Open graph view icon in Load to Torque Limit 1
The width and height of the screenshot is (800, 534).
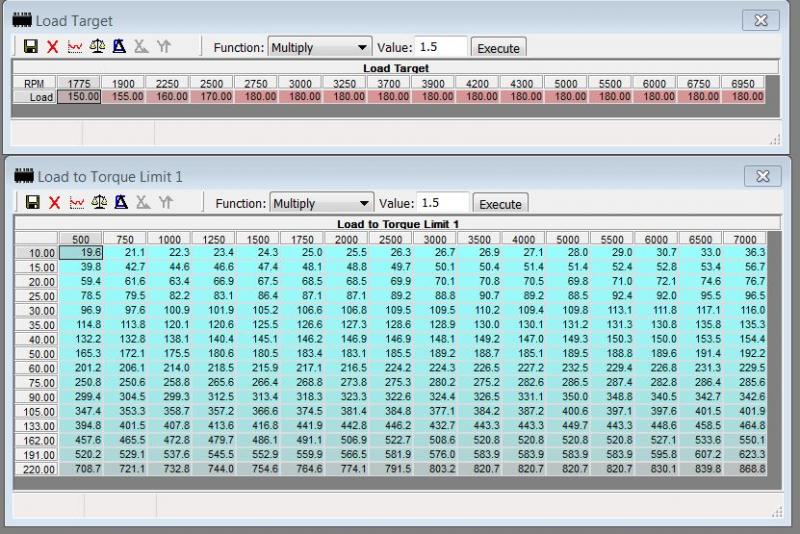click(77, 203)
